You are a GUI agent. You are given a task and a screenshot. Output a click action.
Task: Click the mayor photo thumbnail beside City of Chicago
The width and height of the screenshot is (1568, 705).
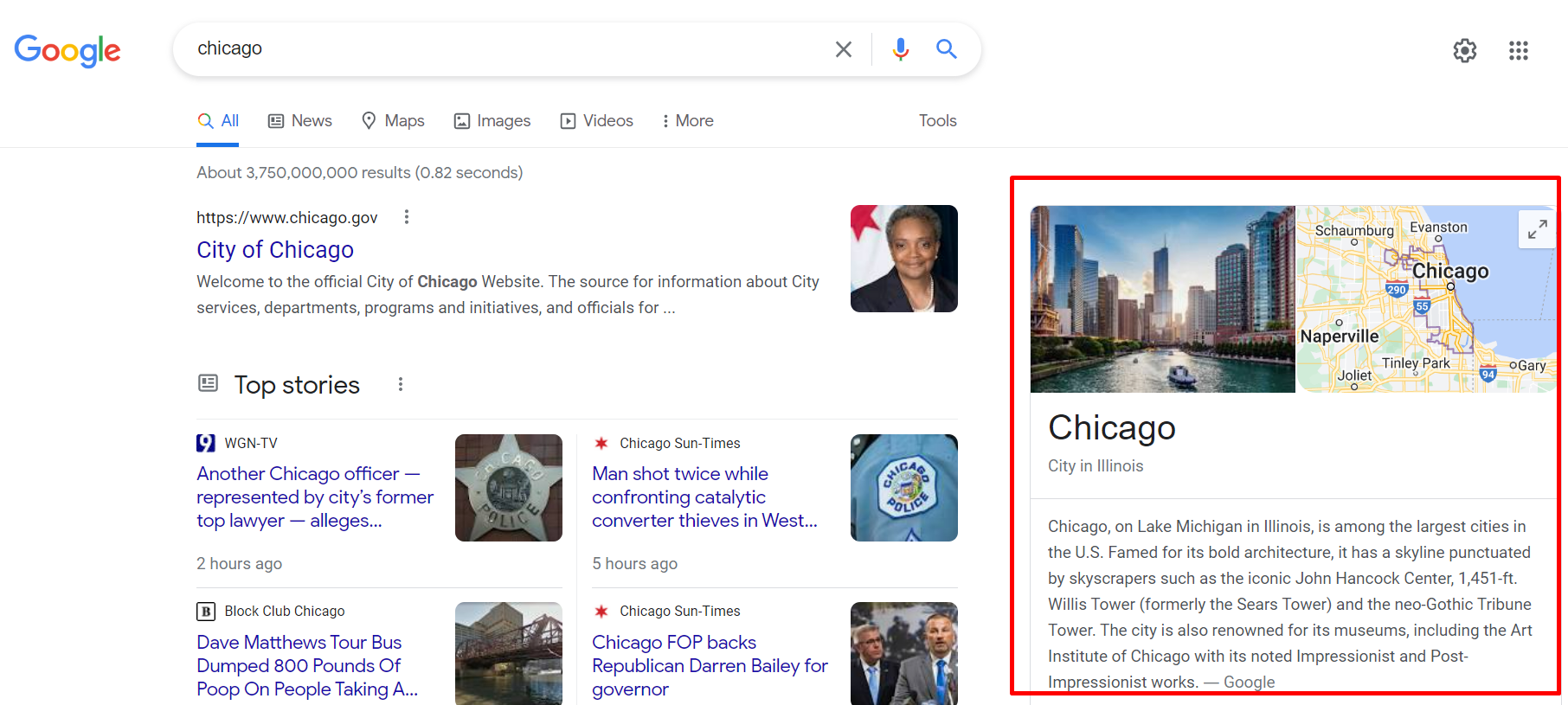[x=904, y=259]
